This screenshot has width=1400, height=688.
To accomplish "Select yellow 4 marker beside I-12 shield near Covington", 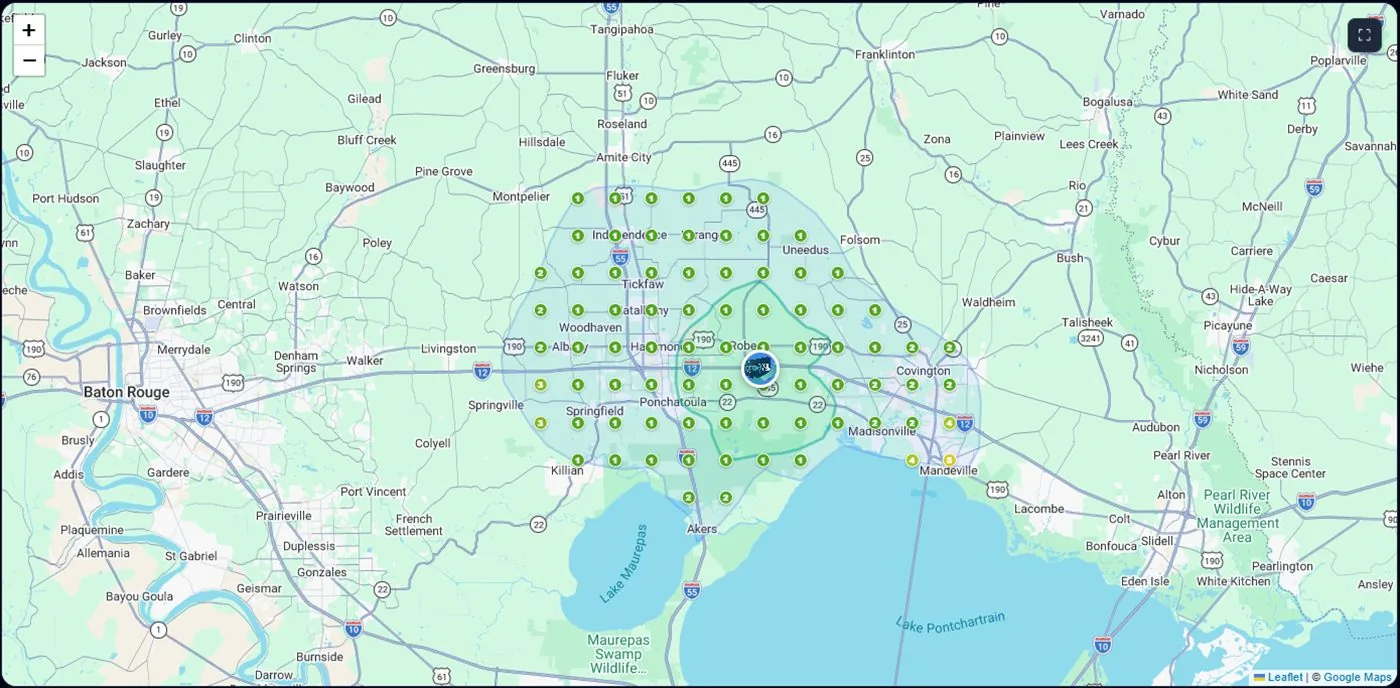I will coord(949,423).
